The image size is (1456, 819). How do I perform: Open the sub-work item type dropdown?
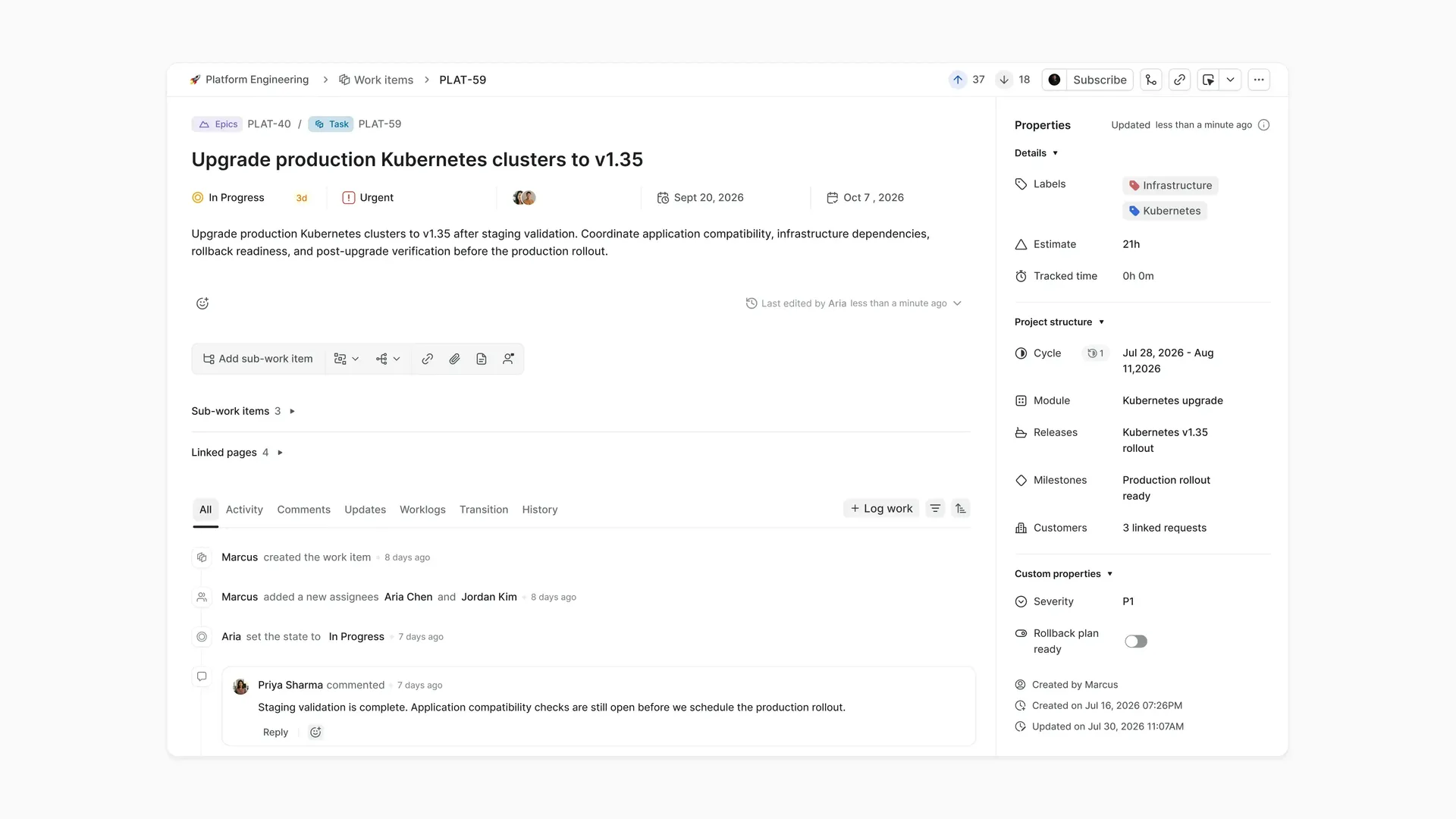347,359
